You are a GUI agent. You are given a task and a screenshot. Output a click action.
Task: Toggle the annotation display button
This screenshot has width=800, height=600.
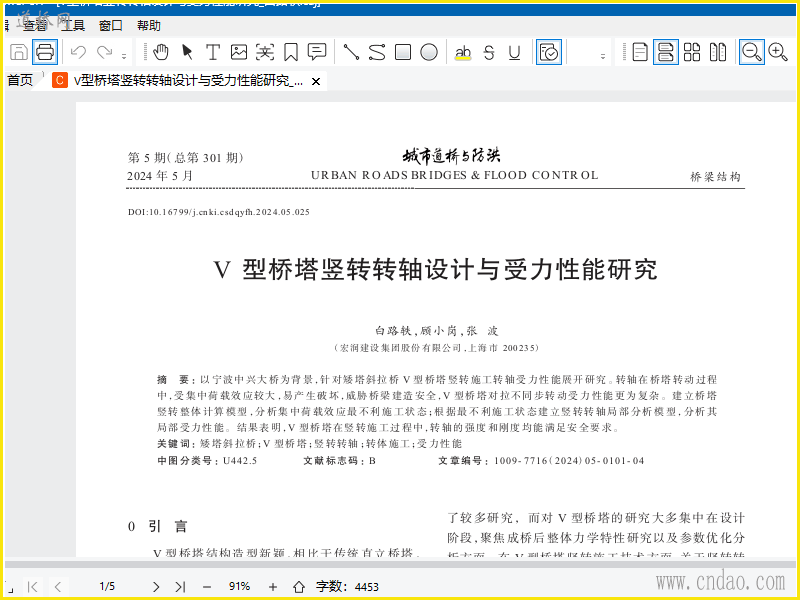pyautogui.click(x=549, y=52)
